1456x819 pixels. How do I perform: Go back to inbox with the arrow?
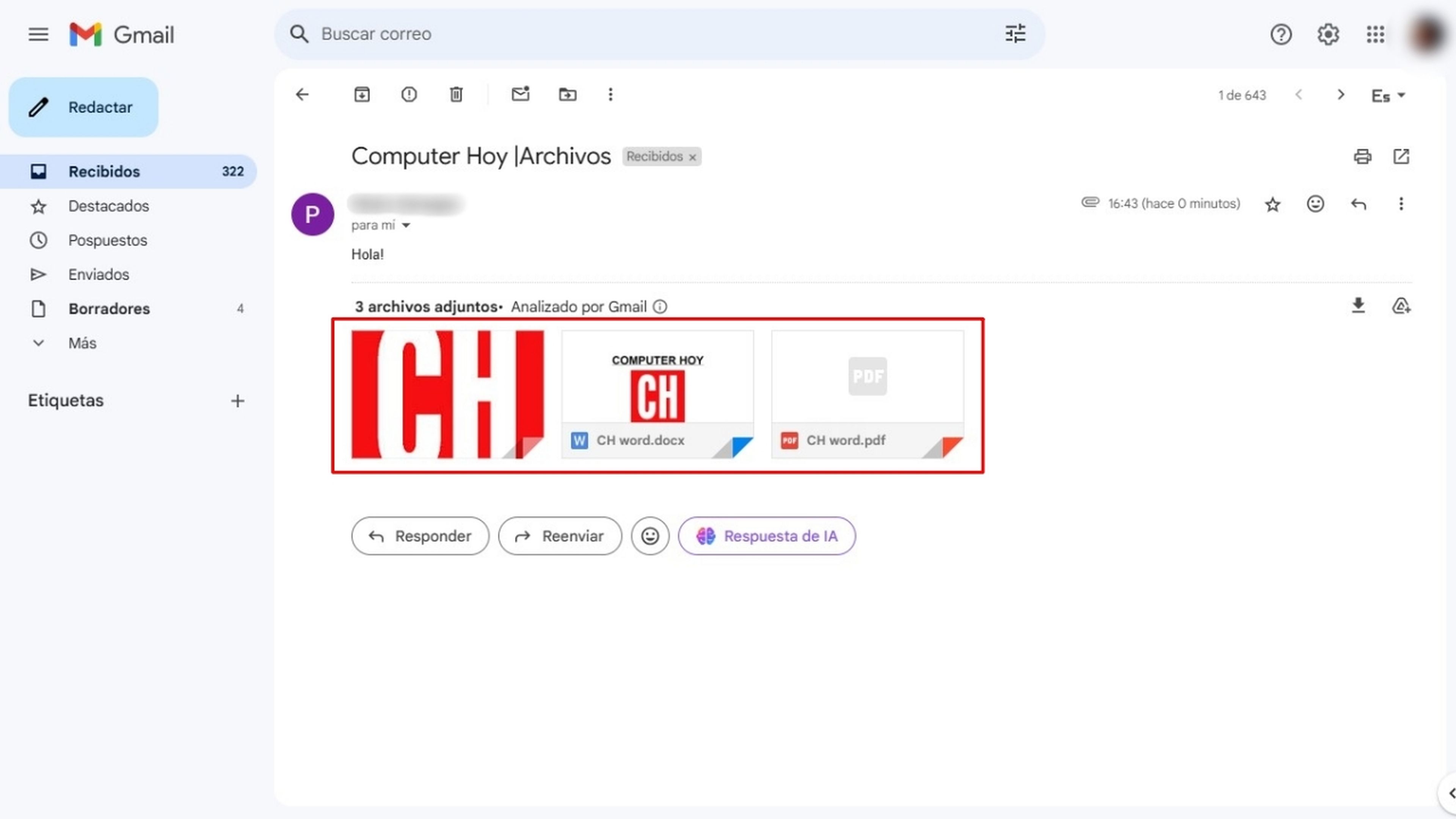(x=303, y=94)
